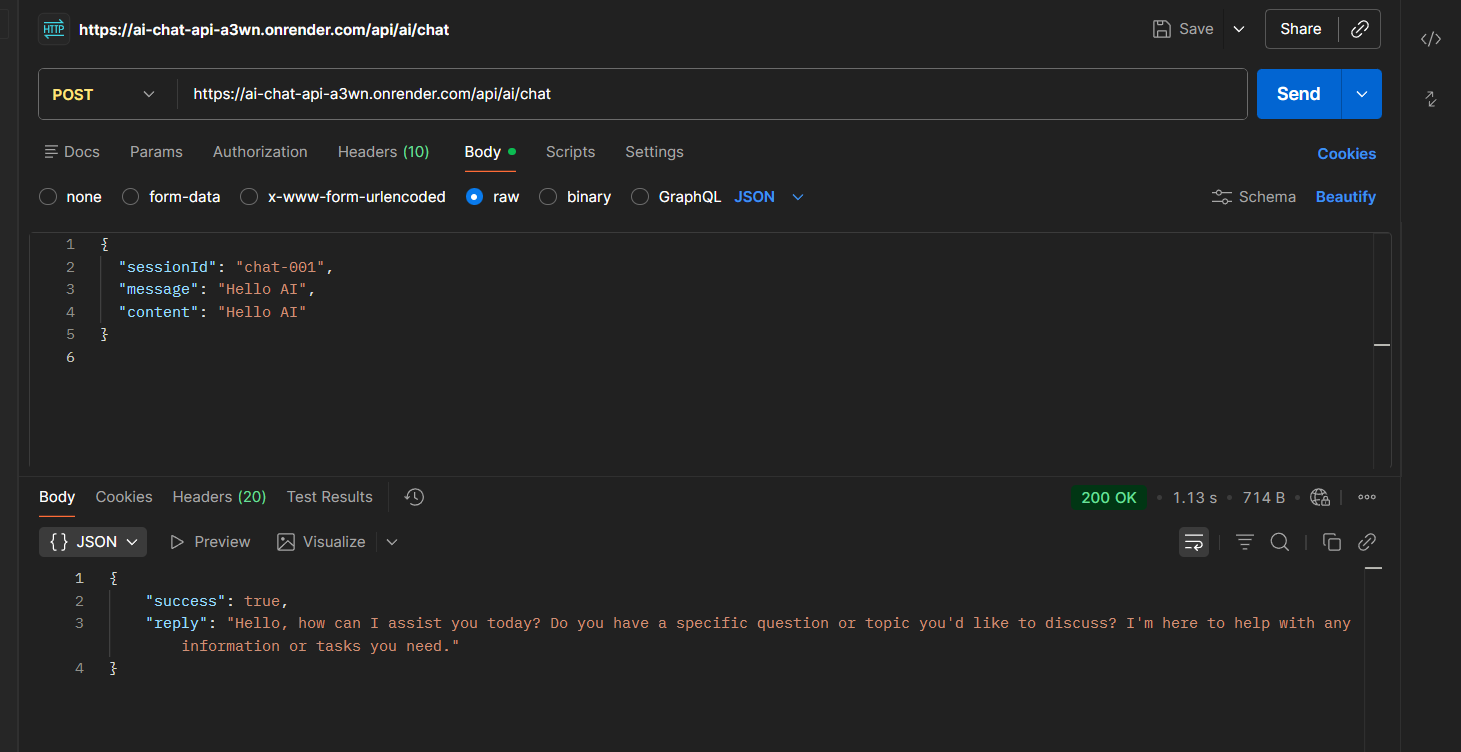Copy the response body to clipboard
1461x752 pixels.
pos(1331,541)
